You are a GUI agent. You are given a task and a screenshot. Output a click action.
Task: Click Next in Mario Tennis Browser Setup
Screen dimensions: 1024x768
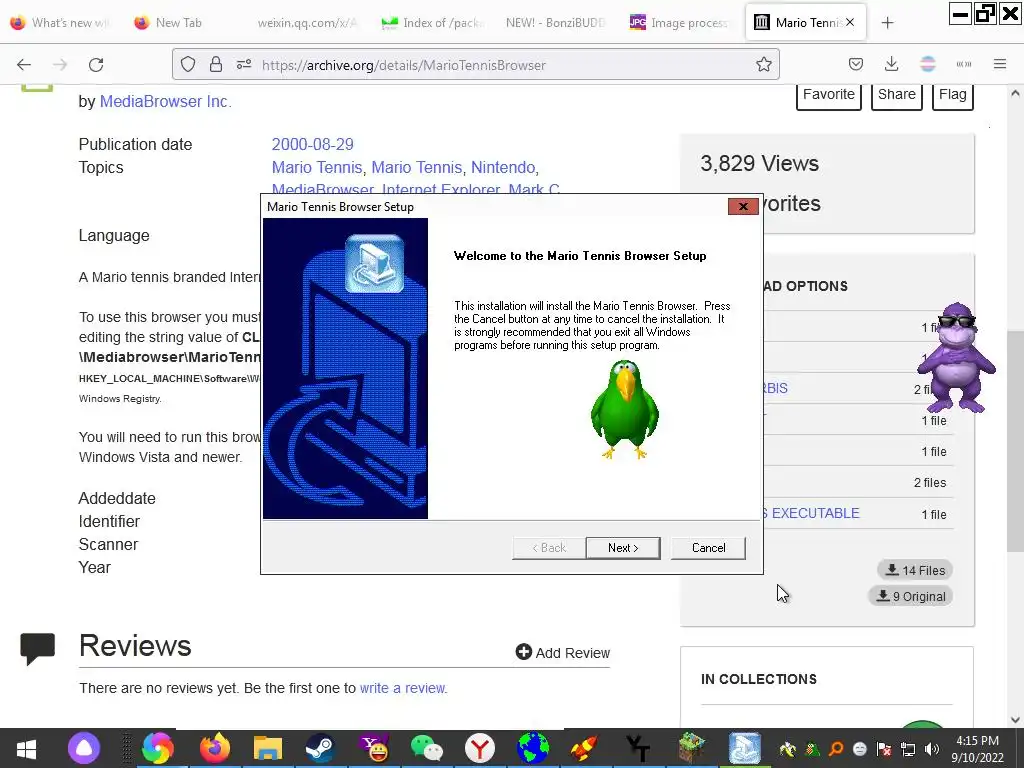point(622,548)
